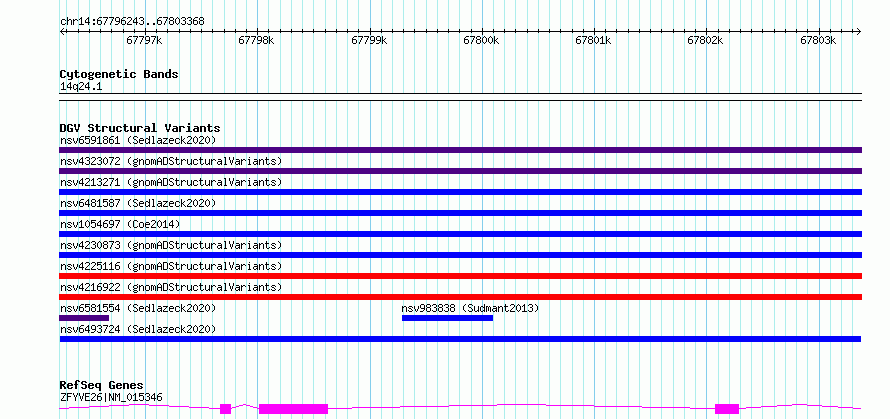
Task: Click the nsv6481587 (Sedlazeck2020) label text
Action: [x=138, y=203]
